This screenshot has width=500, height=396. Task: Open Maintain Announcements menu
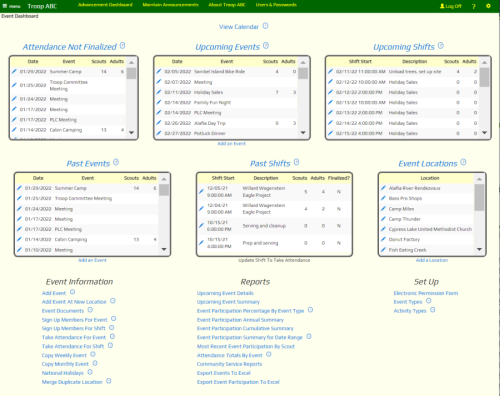click(x=170, y=5)
